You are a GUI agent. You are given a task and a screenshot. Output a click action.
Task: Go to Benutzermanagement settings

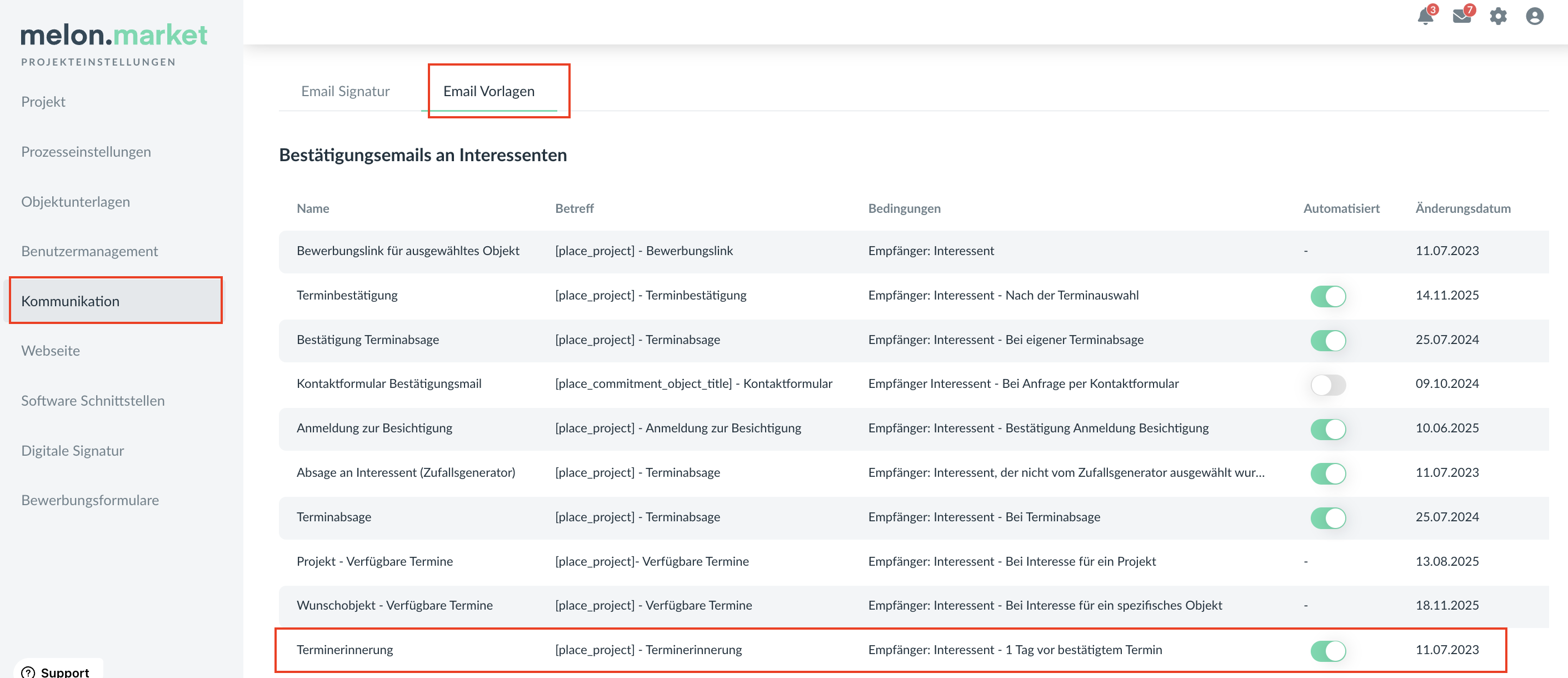click(x=89, y=251)
